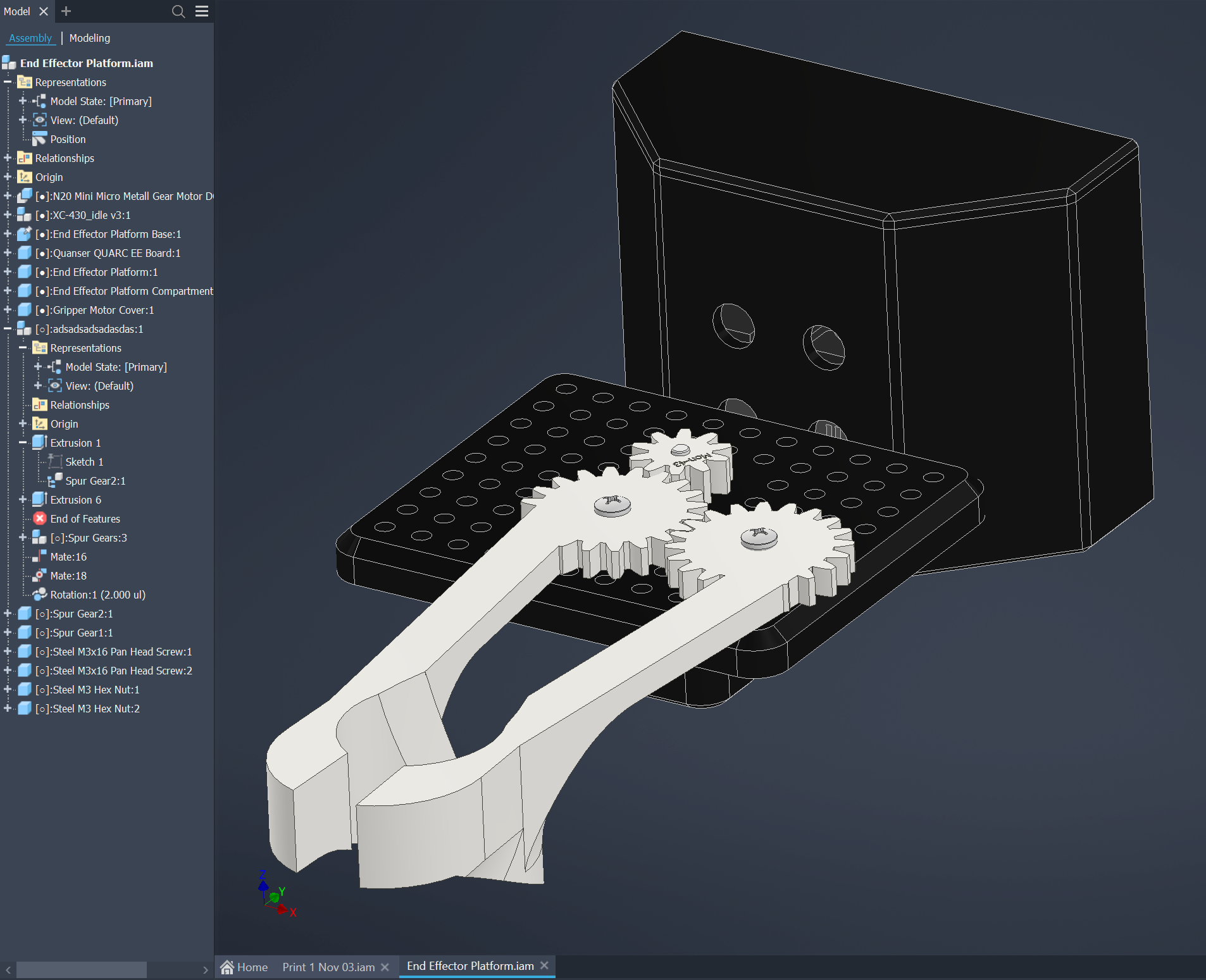Switch to the Assembly view
The width and height of the screenshot is (1206, 980).
point(30,38)
